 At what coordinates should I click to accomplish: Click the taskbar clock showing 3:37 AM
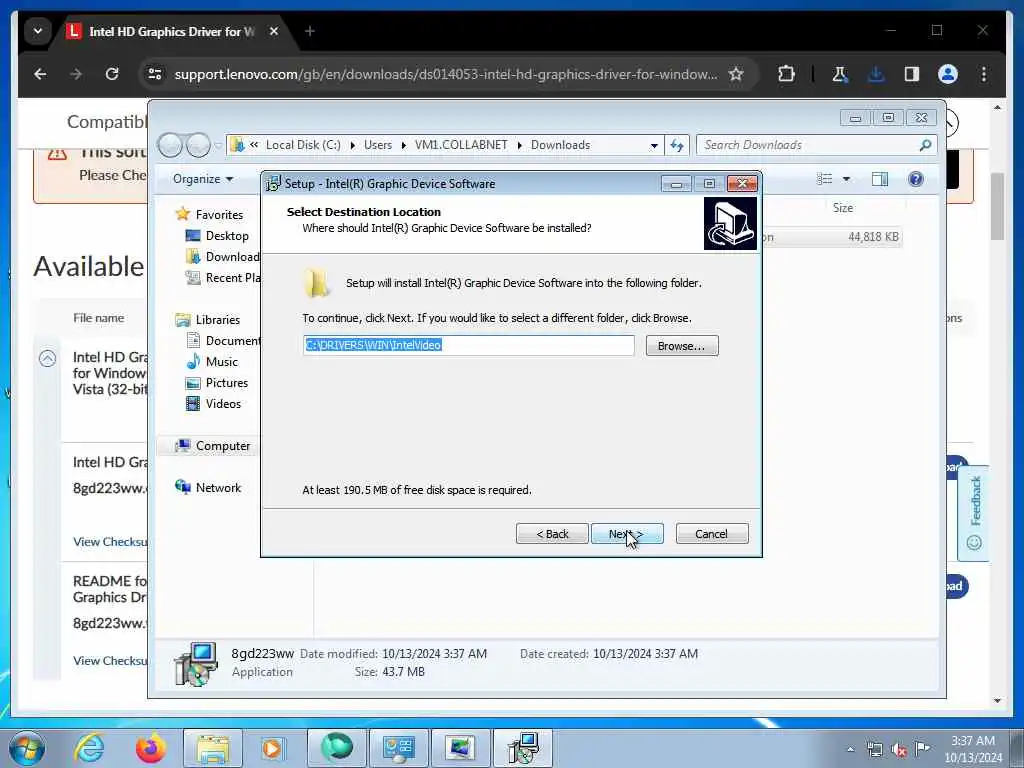972,749
